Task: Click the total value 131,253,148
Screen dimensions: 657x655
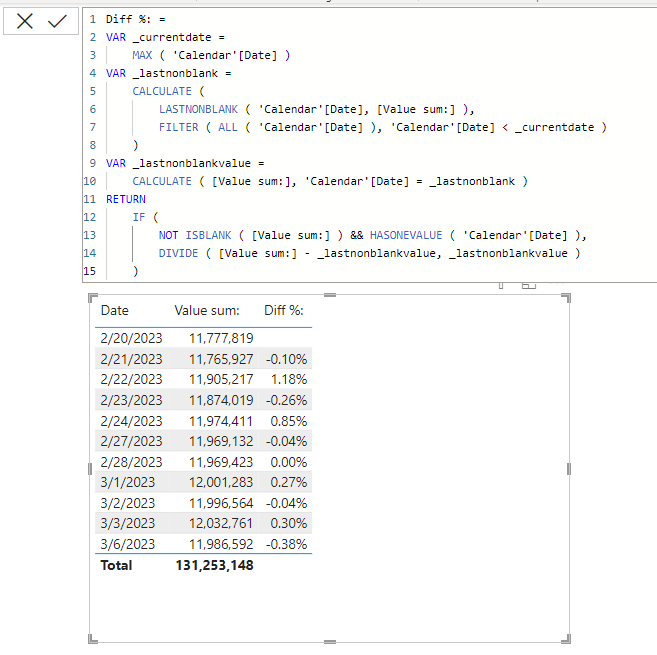Action: [215, 565]
